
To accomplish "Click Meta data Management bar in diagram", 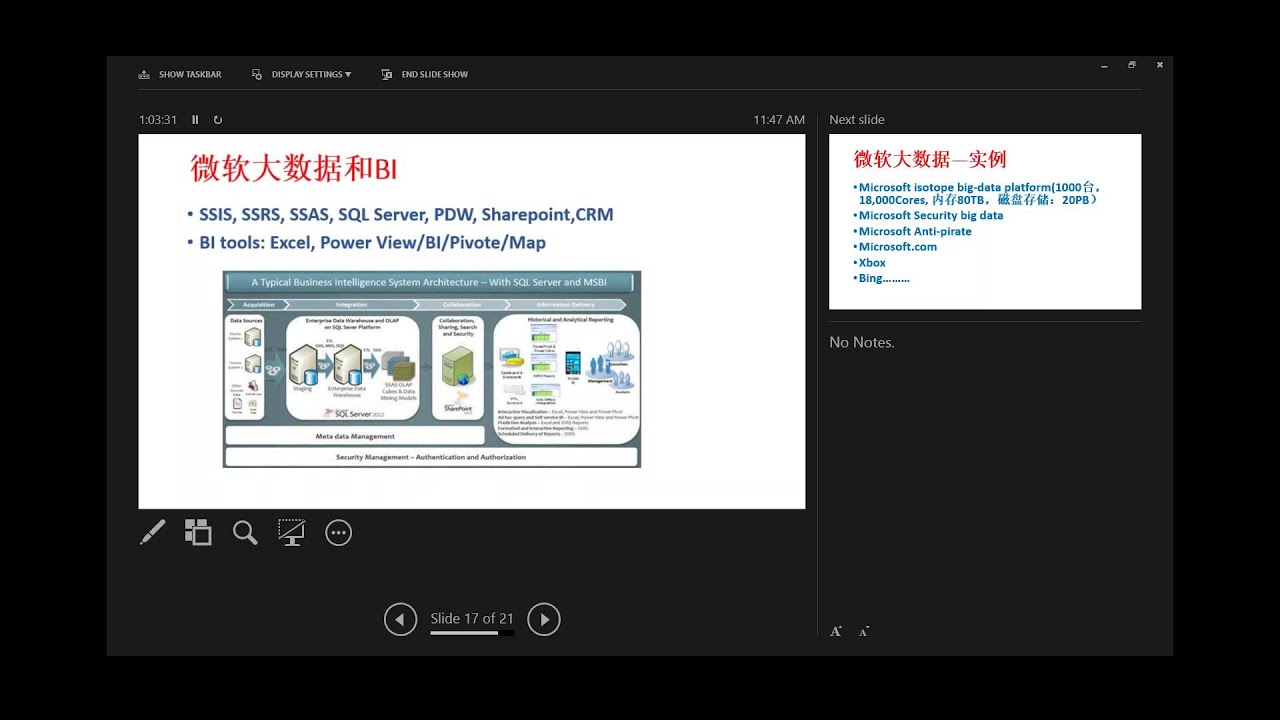I will [356, 436].
